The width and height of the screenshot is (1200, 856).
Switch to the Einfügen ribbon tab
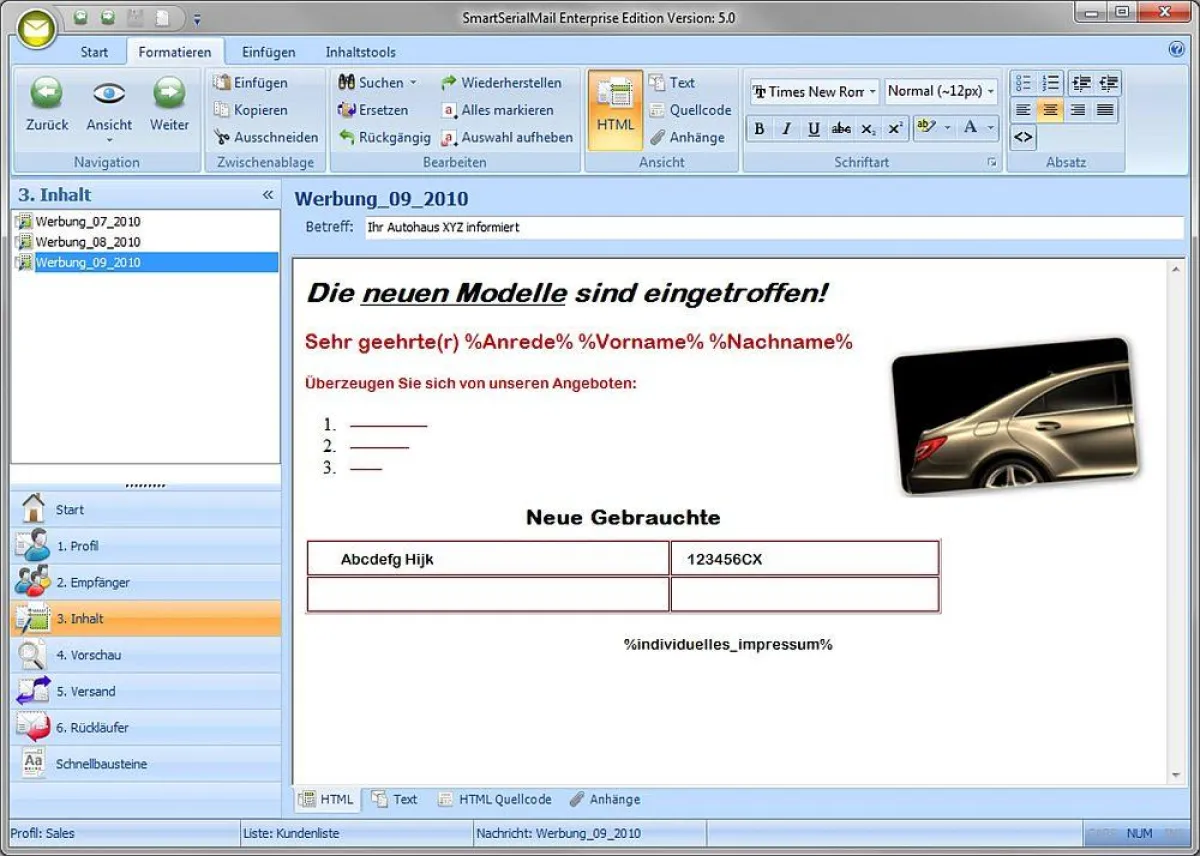coord(268,51)
